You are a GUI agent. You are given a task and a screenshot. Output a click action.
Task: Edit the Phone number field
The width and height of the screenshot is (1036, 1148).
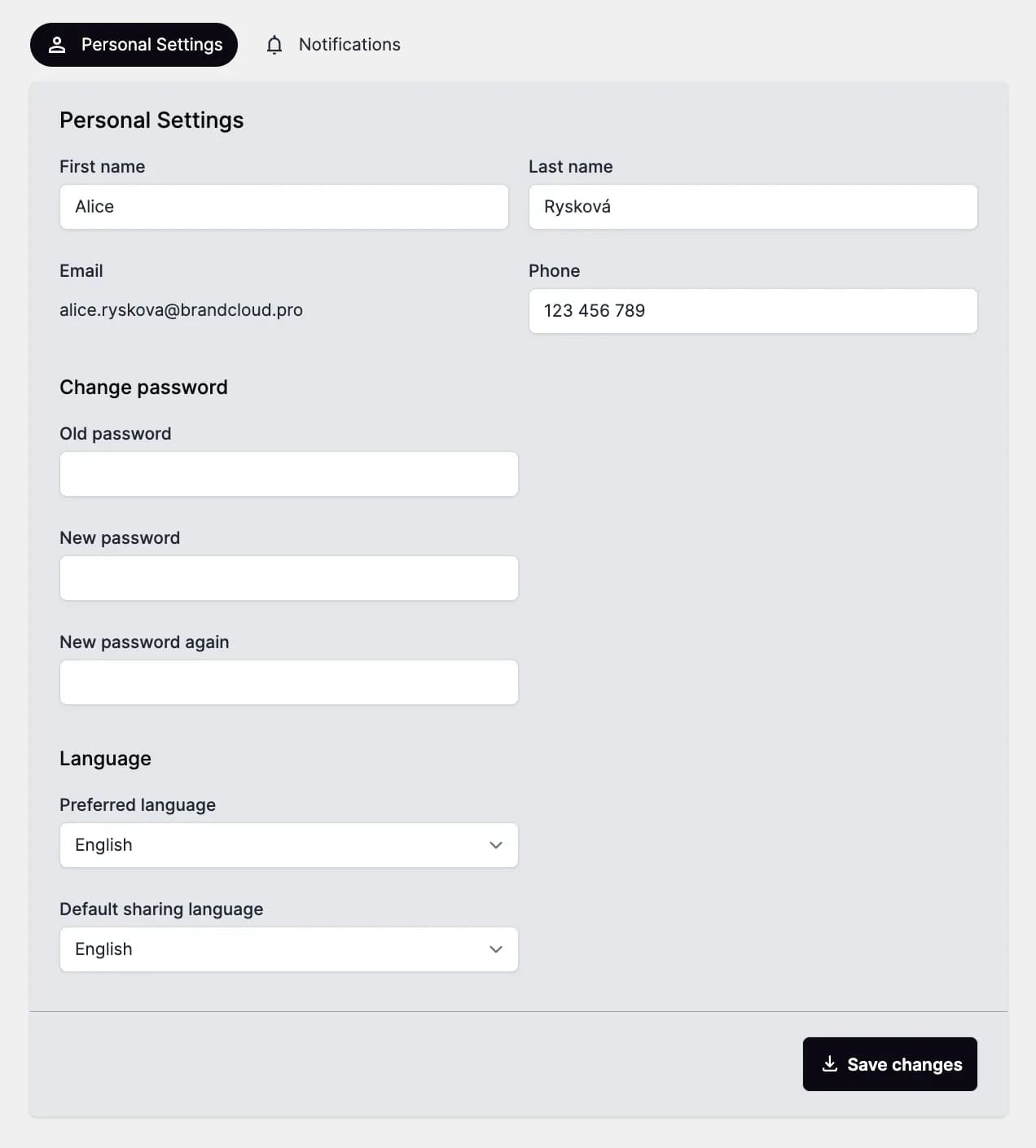coord(753,311)
